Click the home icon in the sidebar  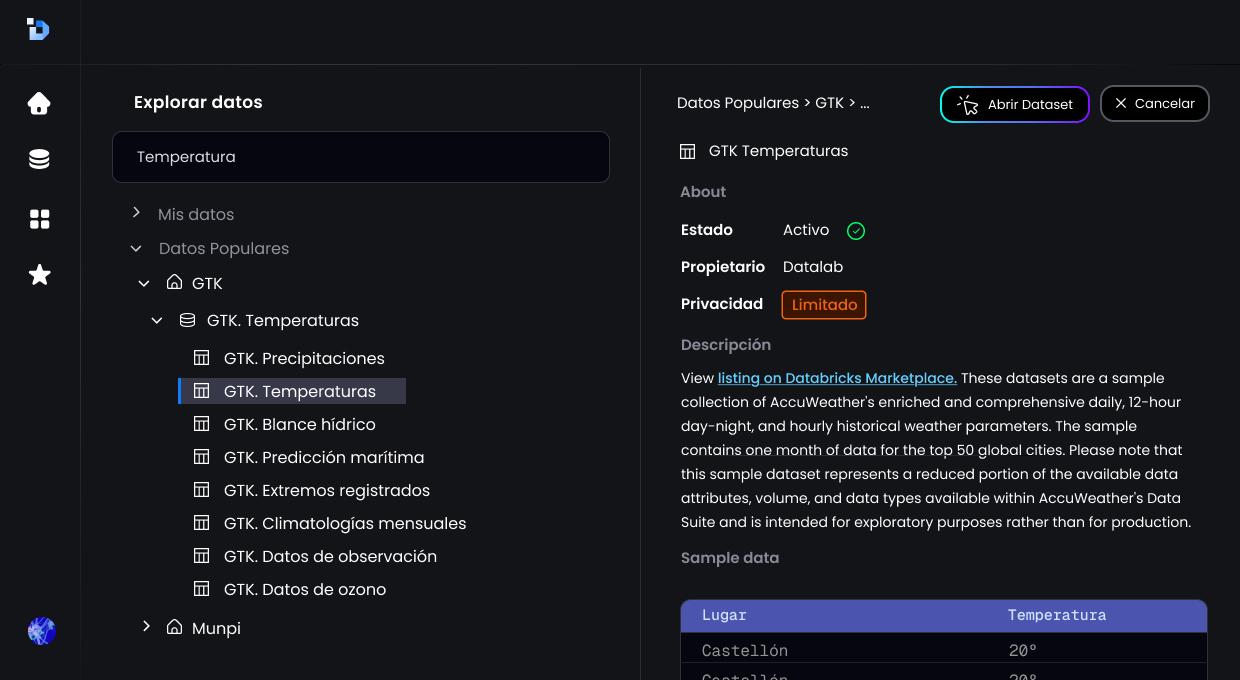[39, 103]
